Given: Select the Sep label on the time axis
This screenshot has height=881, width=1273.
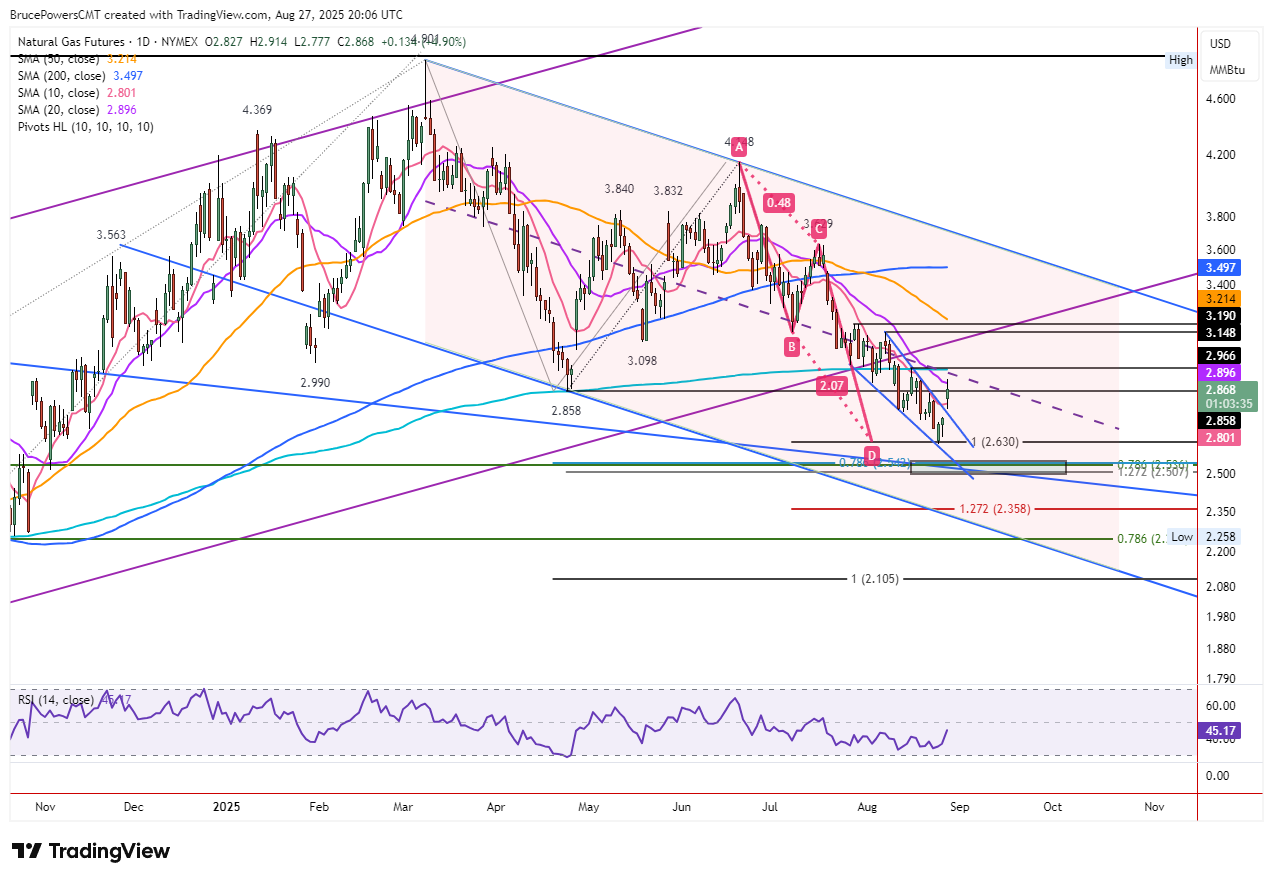Looking at the screenshot, I should [960, 806].
